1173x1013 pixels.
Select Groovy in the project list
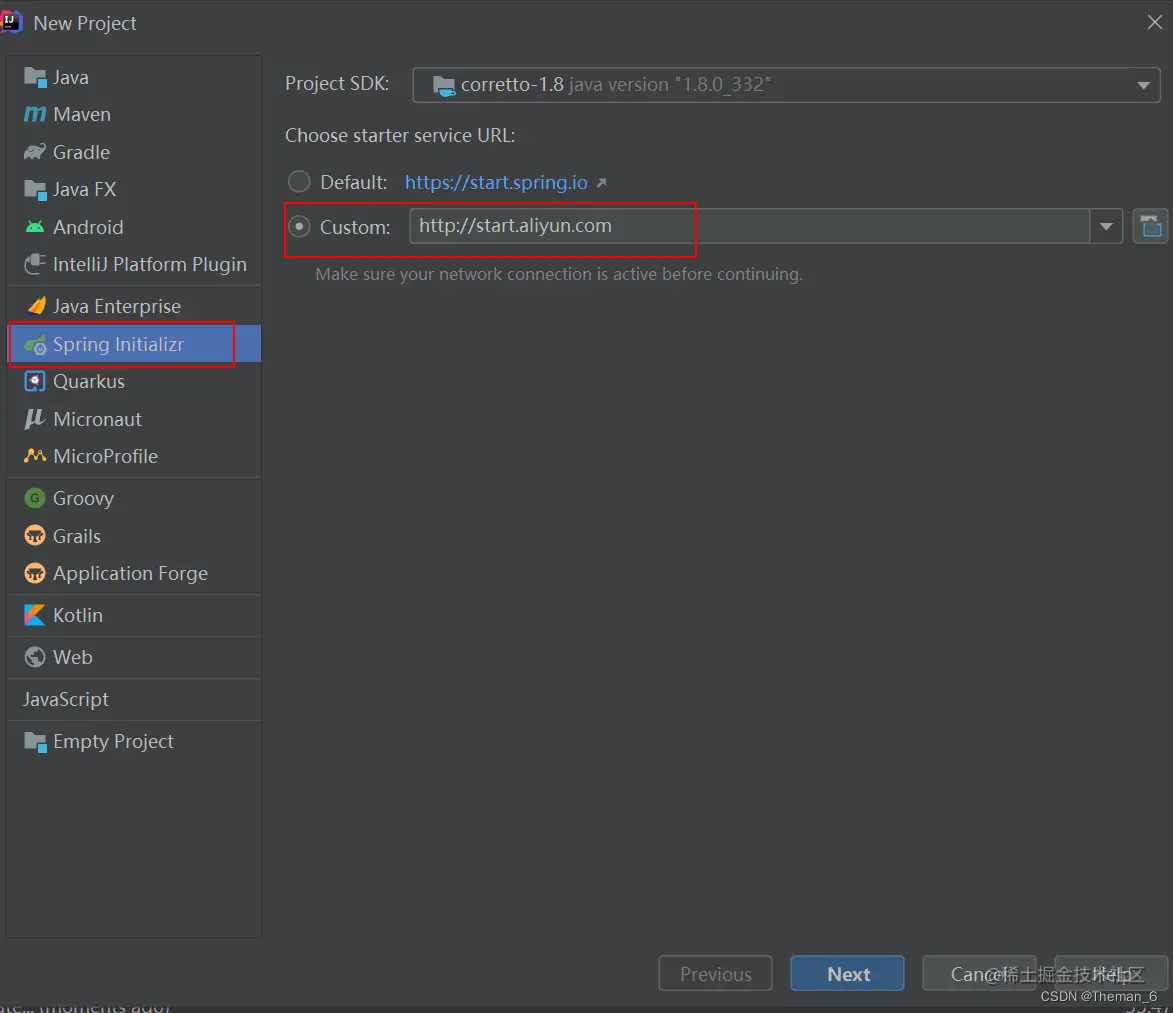point(135,498)
